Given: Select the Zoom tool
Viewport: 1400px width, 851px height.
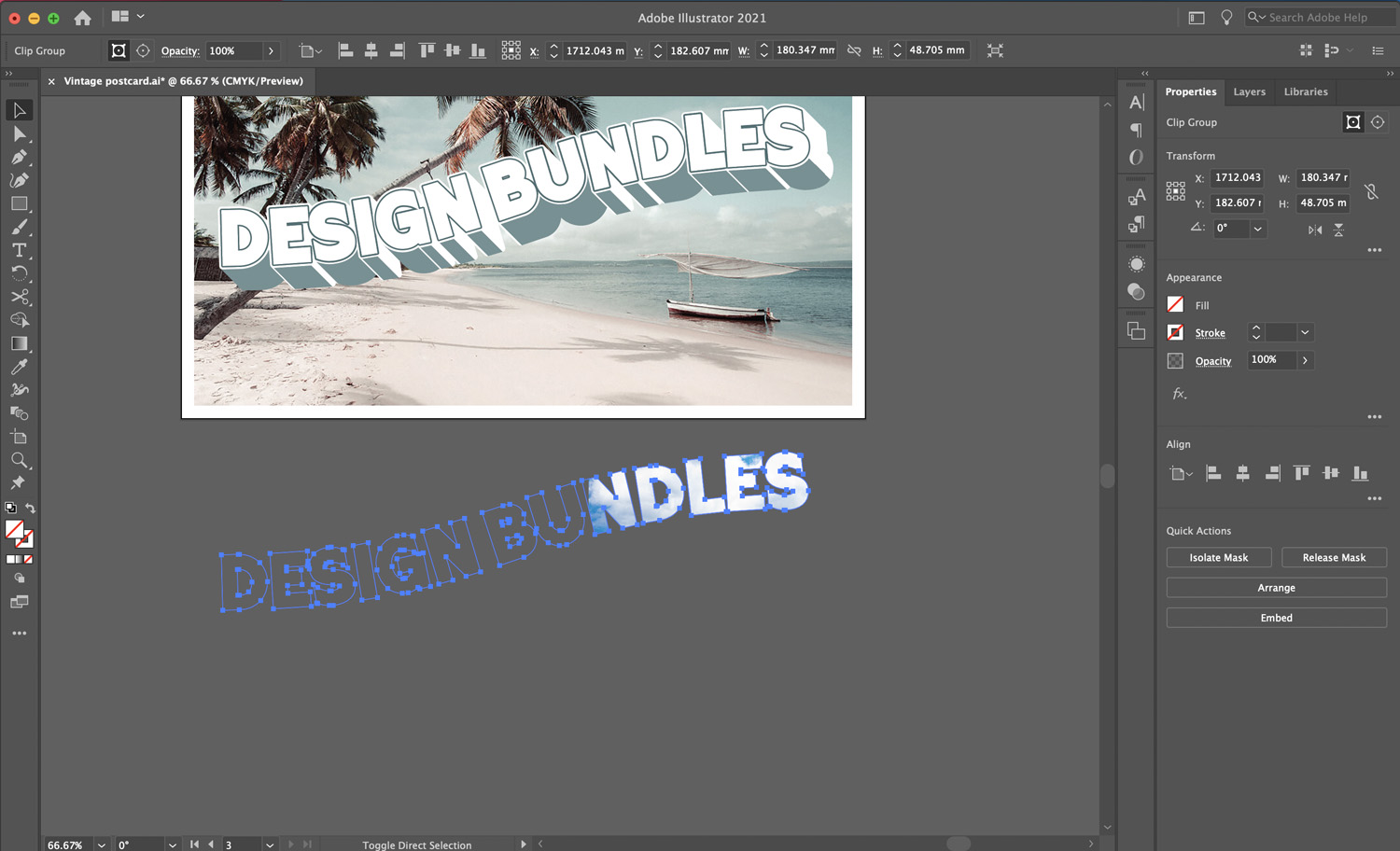Looking at the screenshot, I should tap(19, 460).
